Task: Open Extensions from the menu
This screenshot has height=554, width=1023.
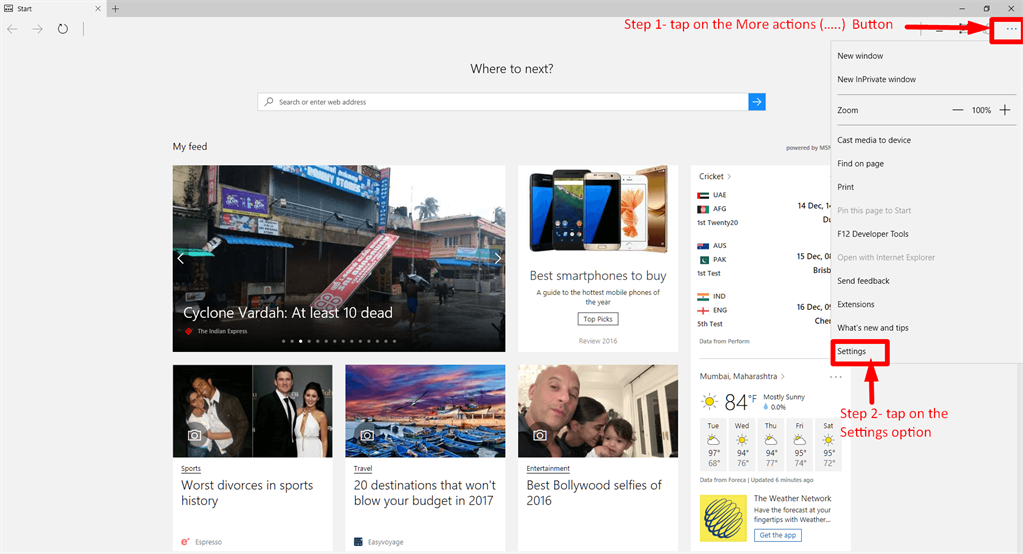Action: point(855,305)
